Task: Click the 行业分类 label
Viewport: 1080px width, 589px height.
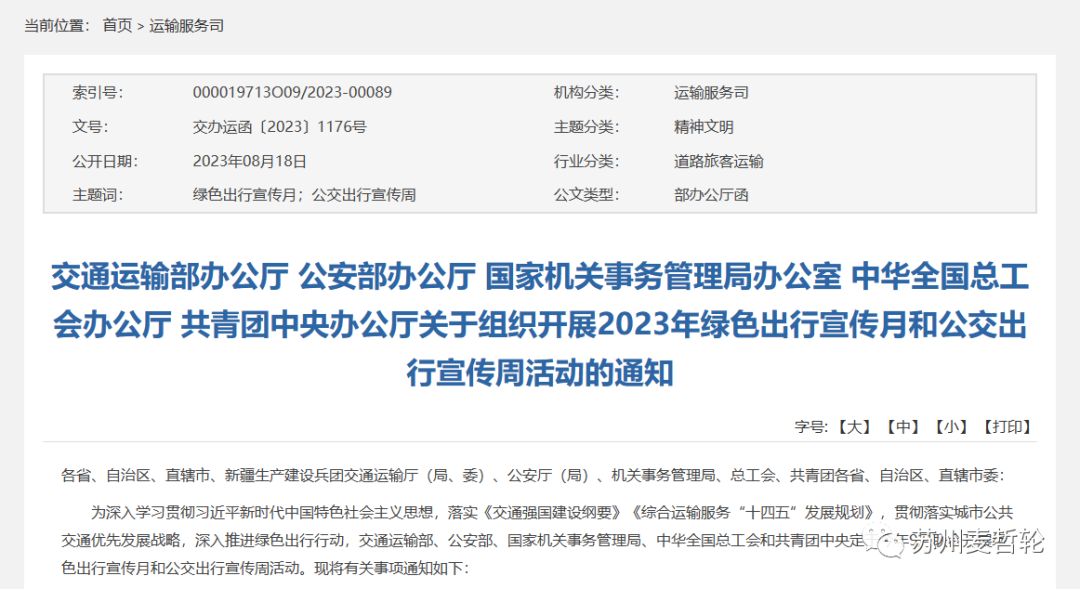Action: click(x=586, y=161)
